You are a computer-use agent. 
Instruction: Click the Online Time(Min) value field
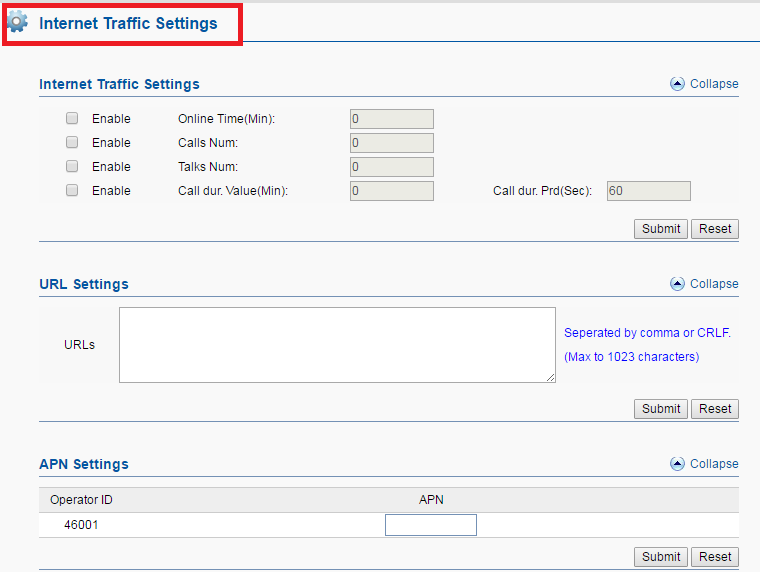tap(392, 119)
